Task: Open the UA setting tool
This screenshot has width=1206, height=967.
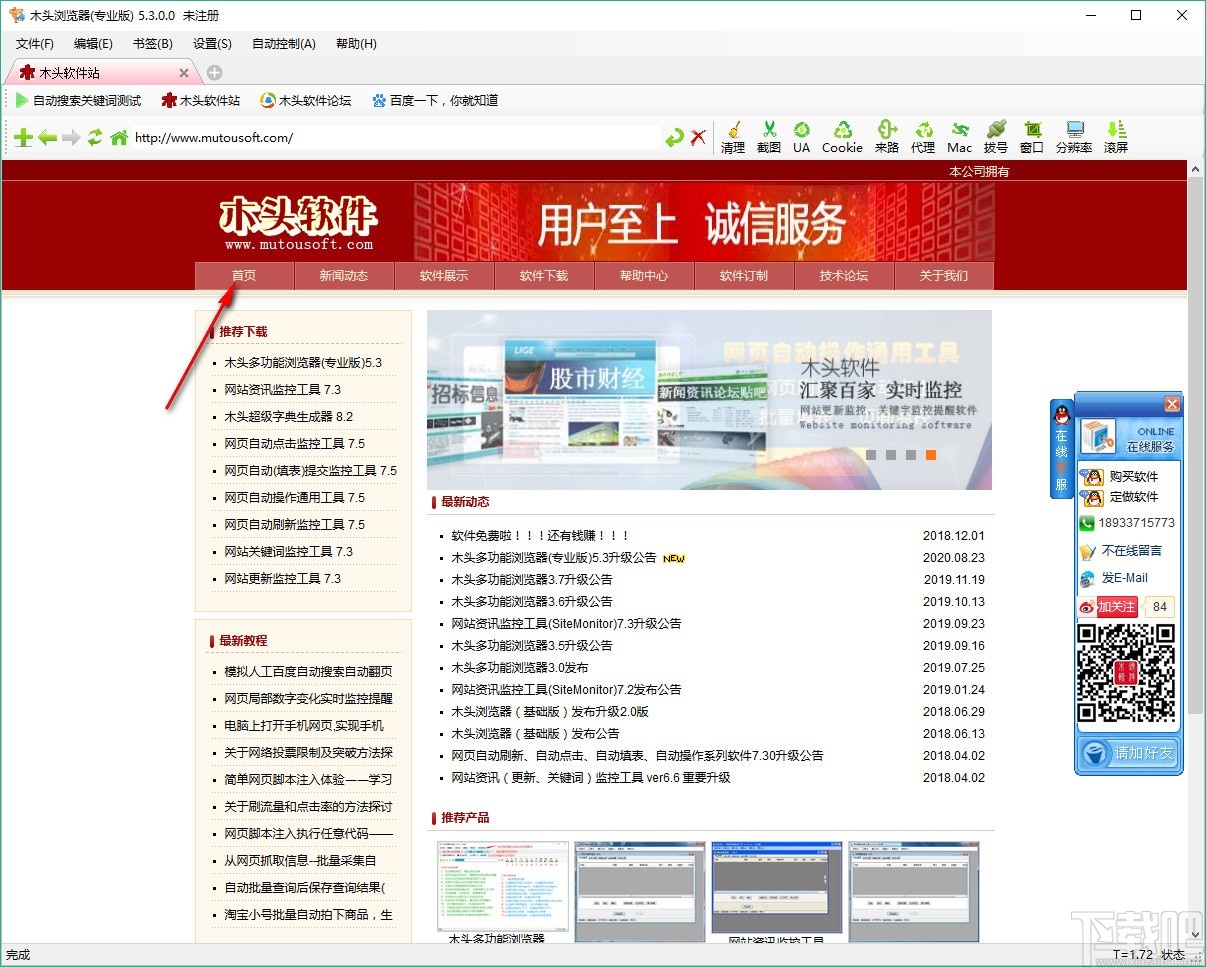Action: pos(801,137)
